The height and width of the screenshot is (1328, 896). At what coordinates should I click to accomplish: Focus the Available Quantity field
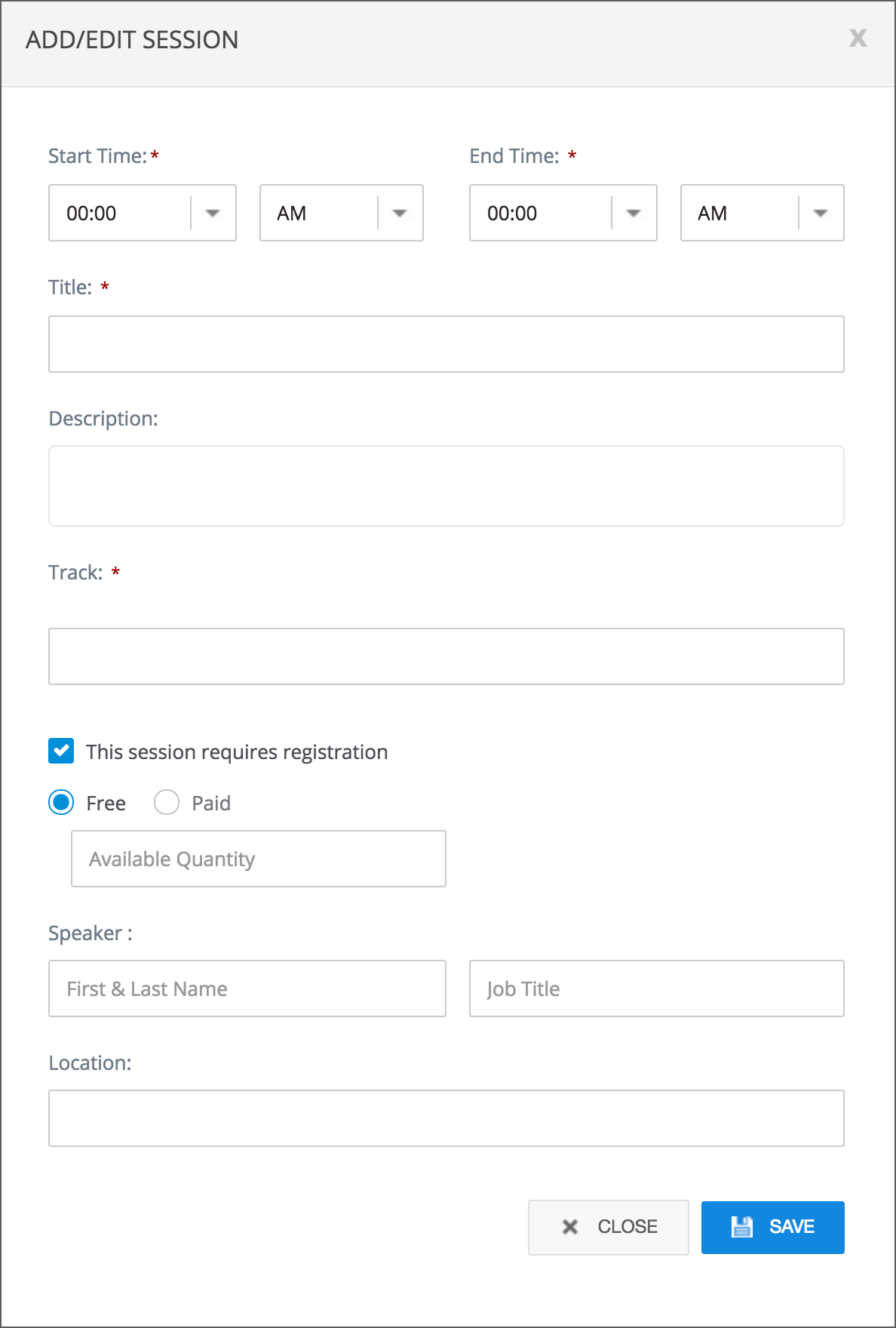258,859
